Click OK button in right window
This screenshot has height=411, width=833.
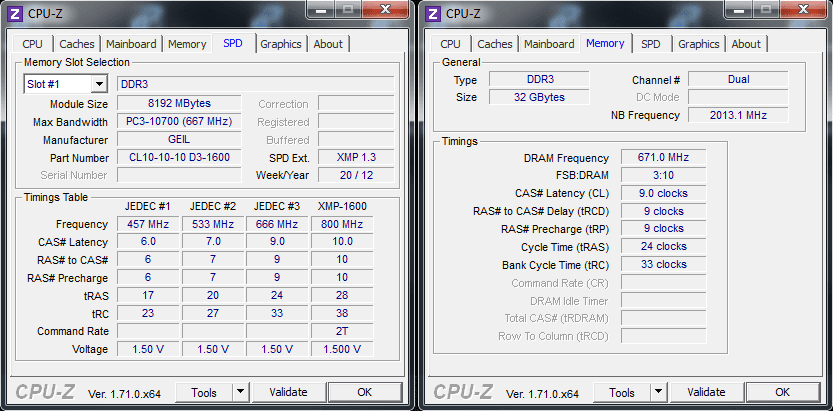tap(783, 392)
